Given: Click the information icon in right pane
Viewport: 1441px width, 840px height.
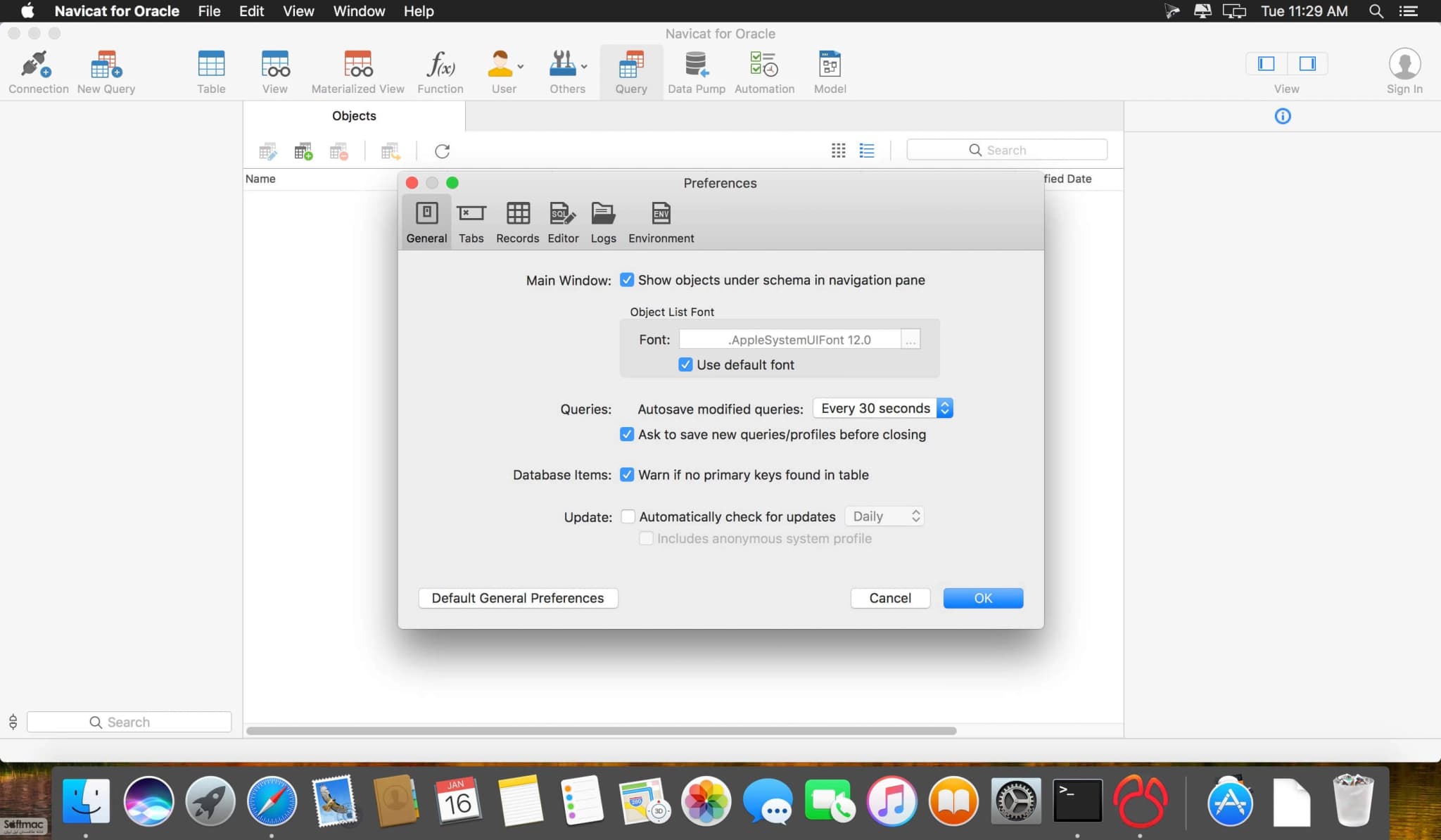Looking at the screenshot, I should (x=1282, y=116).
